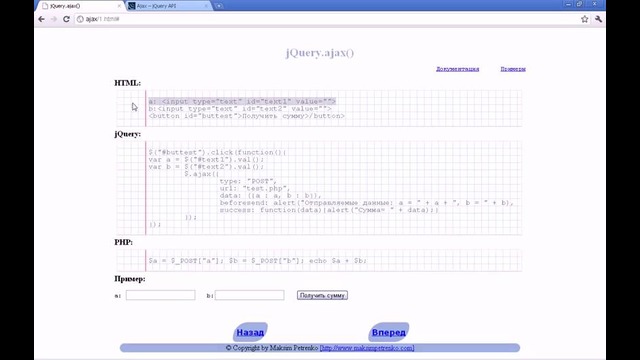The image size is (640, 360).
Task: Reload the page with refresh icon
Action: pos(66,19)
